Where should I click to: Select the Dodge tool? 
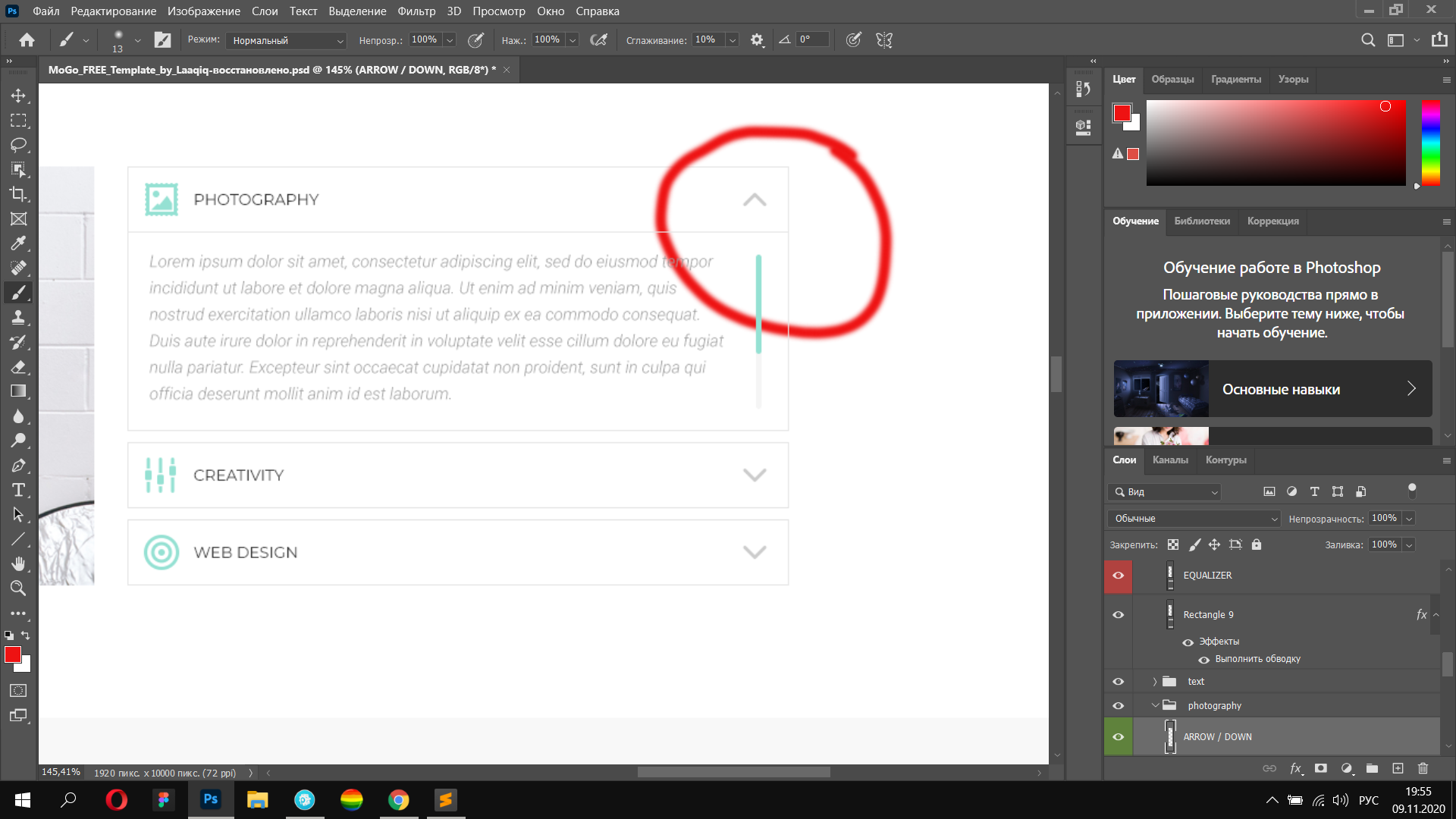(18, 441)
